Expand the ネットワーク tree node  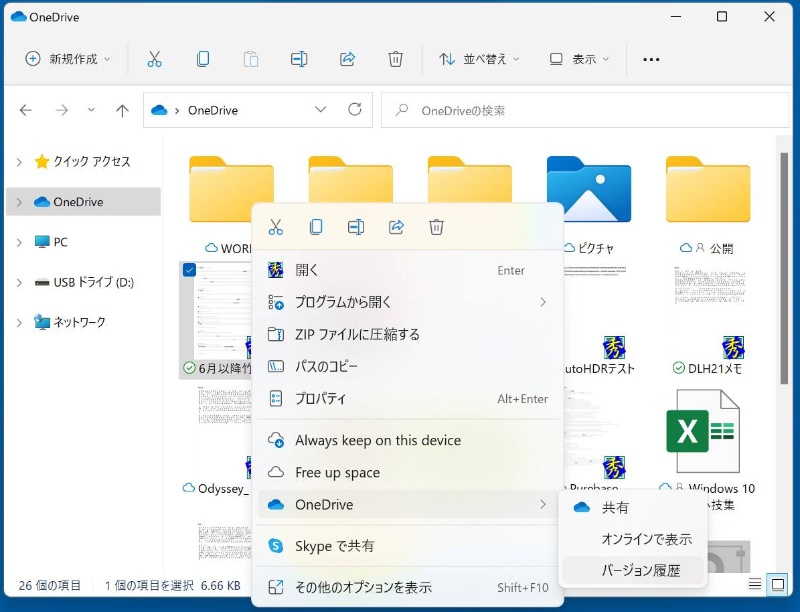(x=19, y=323)
